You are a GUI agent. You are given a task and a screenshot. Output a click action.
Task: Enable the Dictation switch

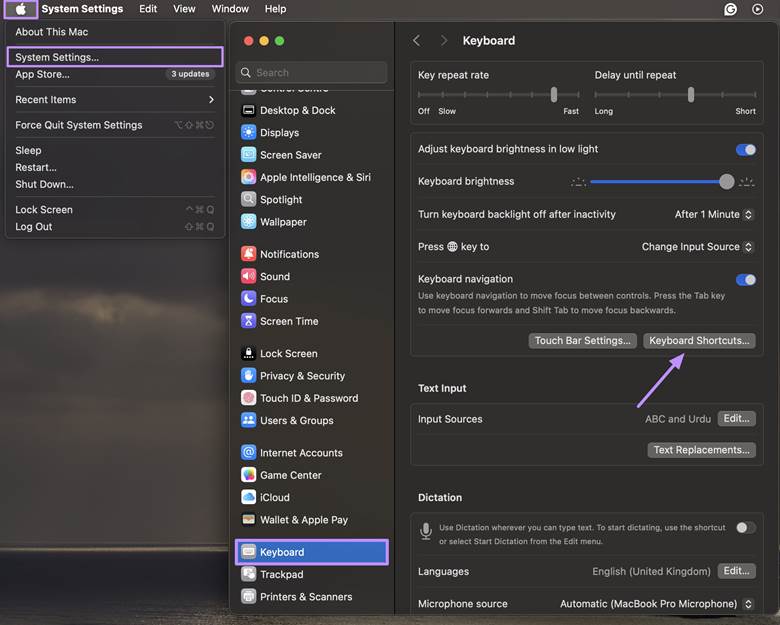click(x=746, y=527)
